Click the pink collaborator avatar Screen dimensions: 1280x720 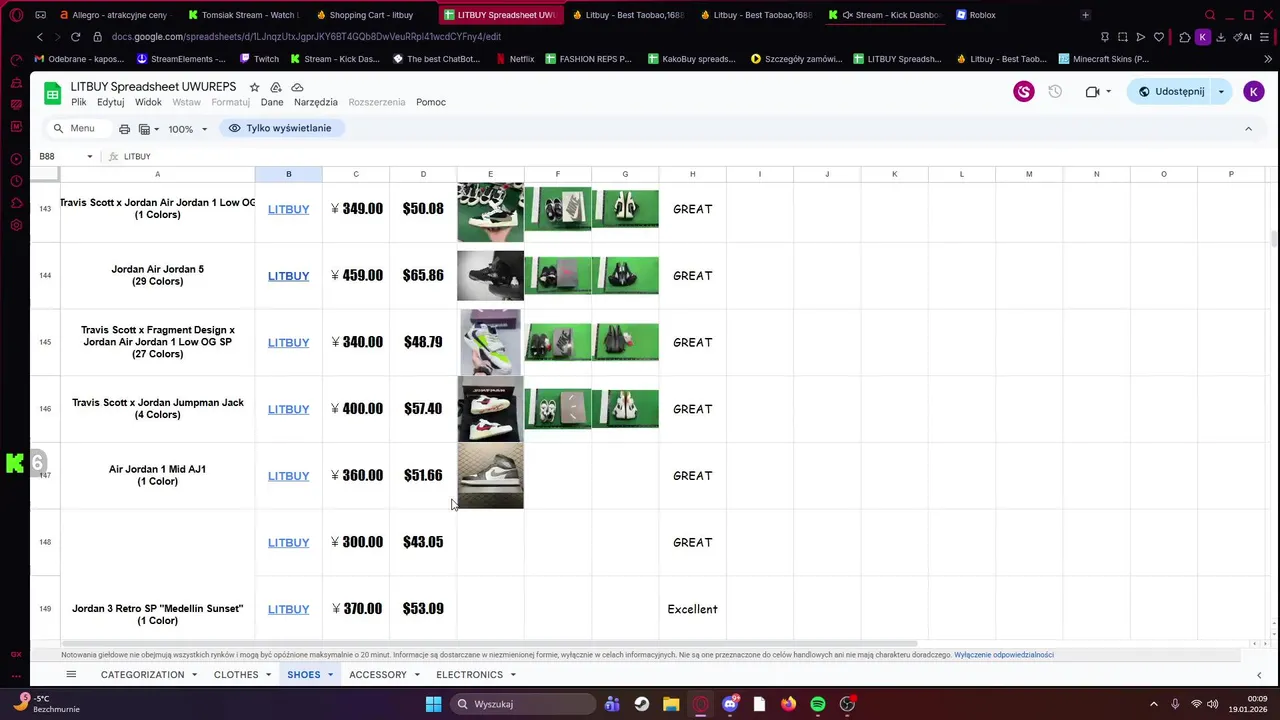[x=1023, y=92]
